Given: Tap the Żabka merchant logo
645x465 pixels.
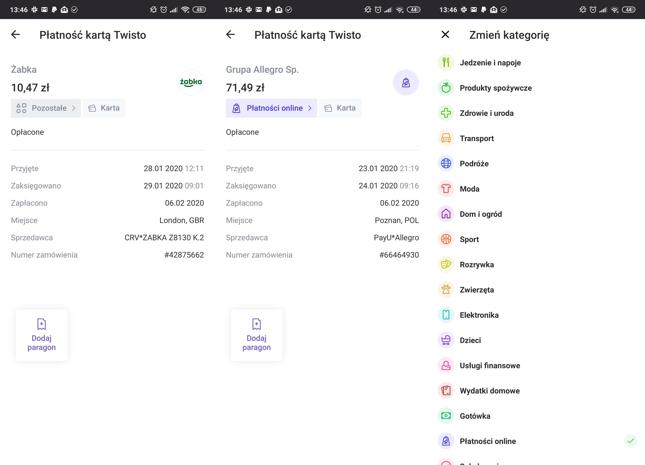Looking at the screenshot, I should 191,82.
